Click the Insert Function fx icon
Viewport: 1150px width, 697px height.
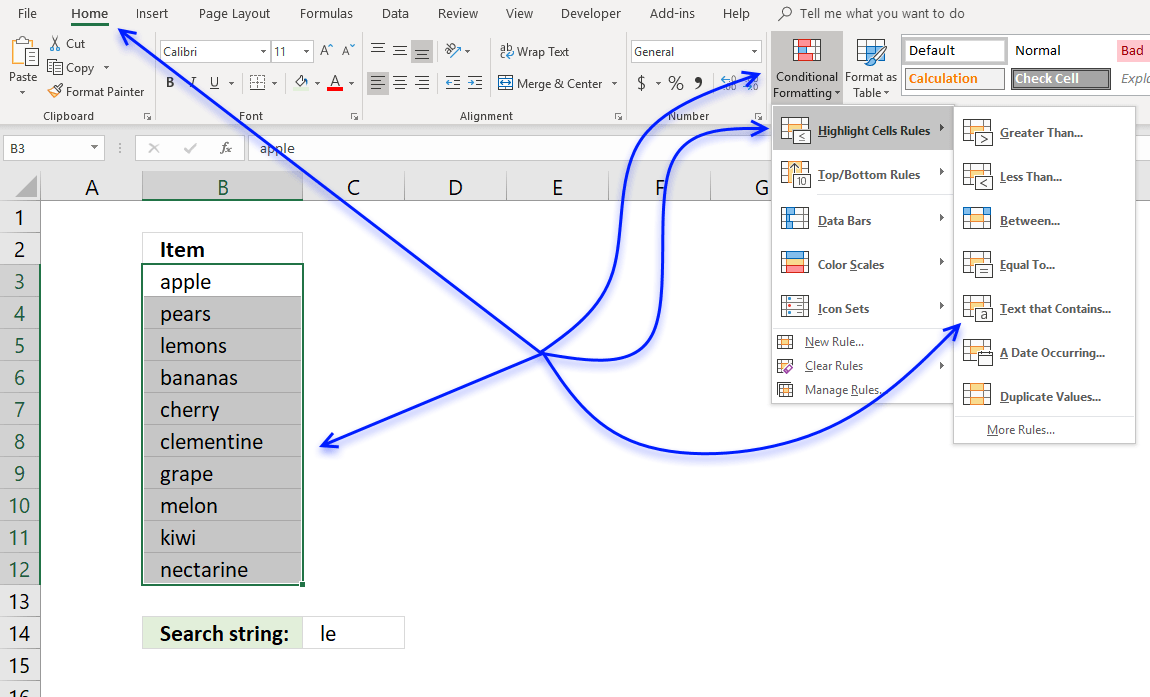[x=226, y=148]
